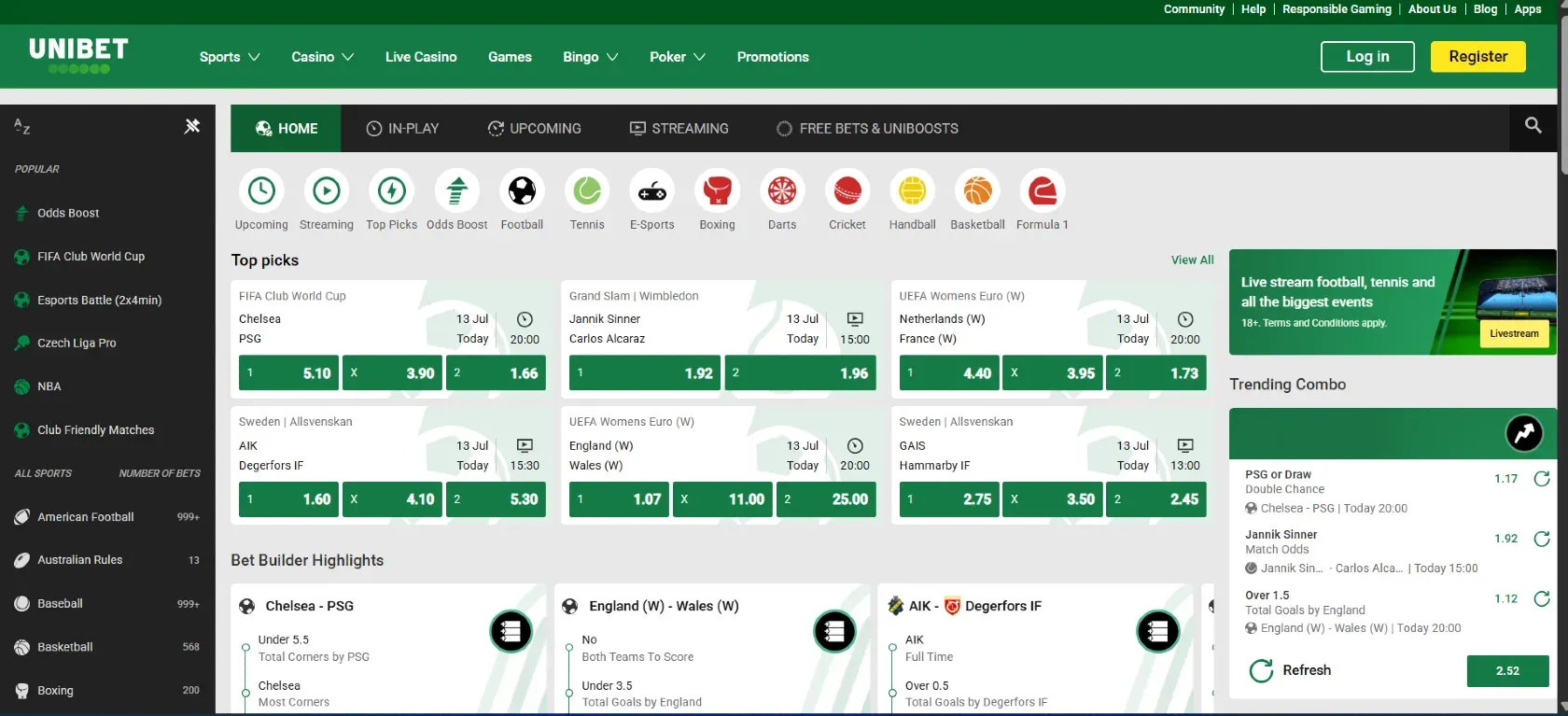Screen dimensions: 1568x716
Task: Select the Football ball icon
Action: coord(522,190)
